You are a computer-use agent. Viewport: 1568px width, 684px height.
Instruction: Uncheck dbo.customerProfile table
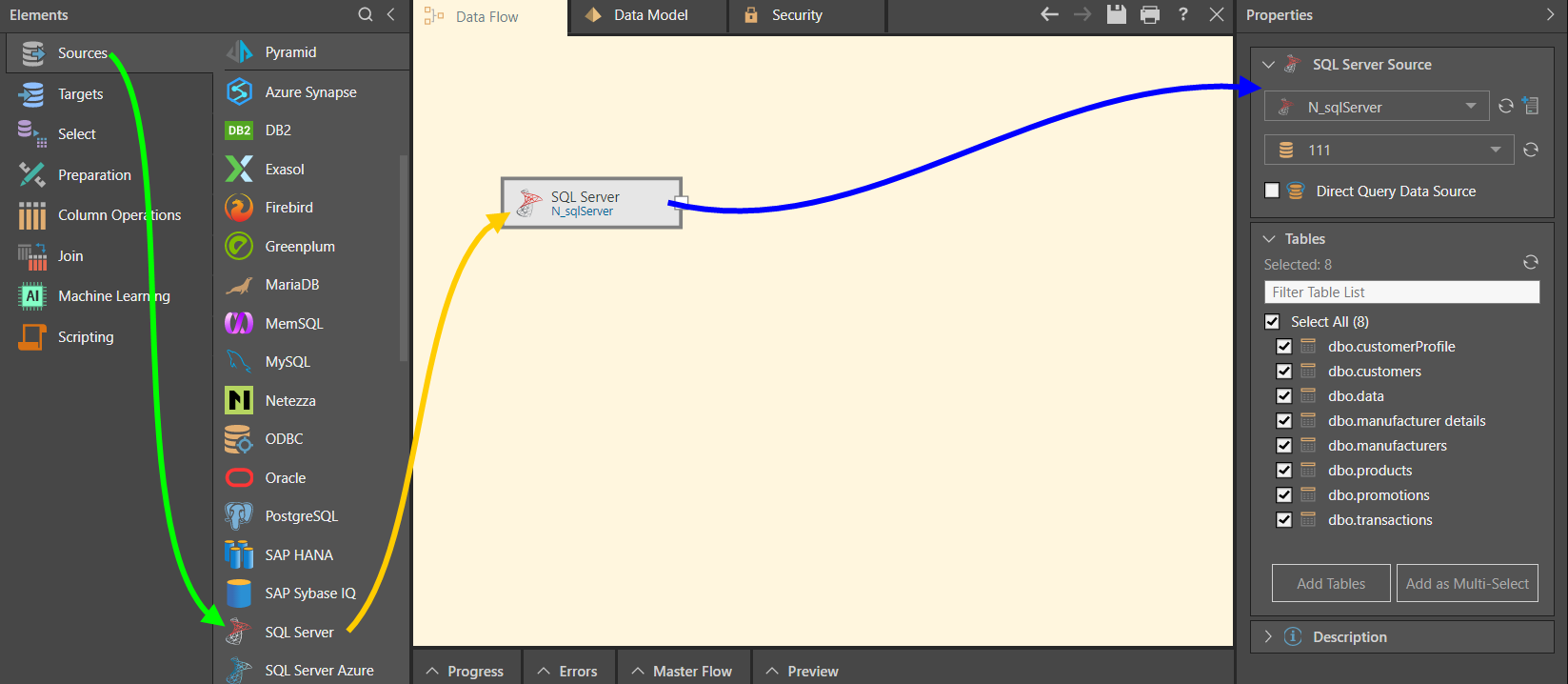[x=1284, y=347]
